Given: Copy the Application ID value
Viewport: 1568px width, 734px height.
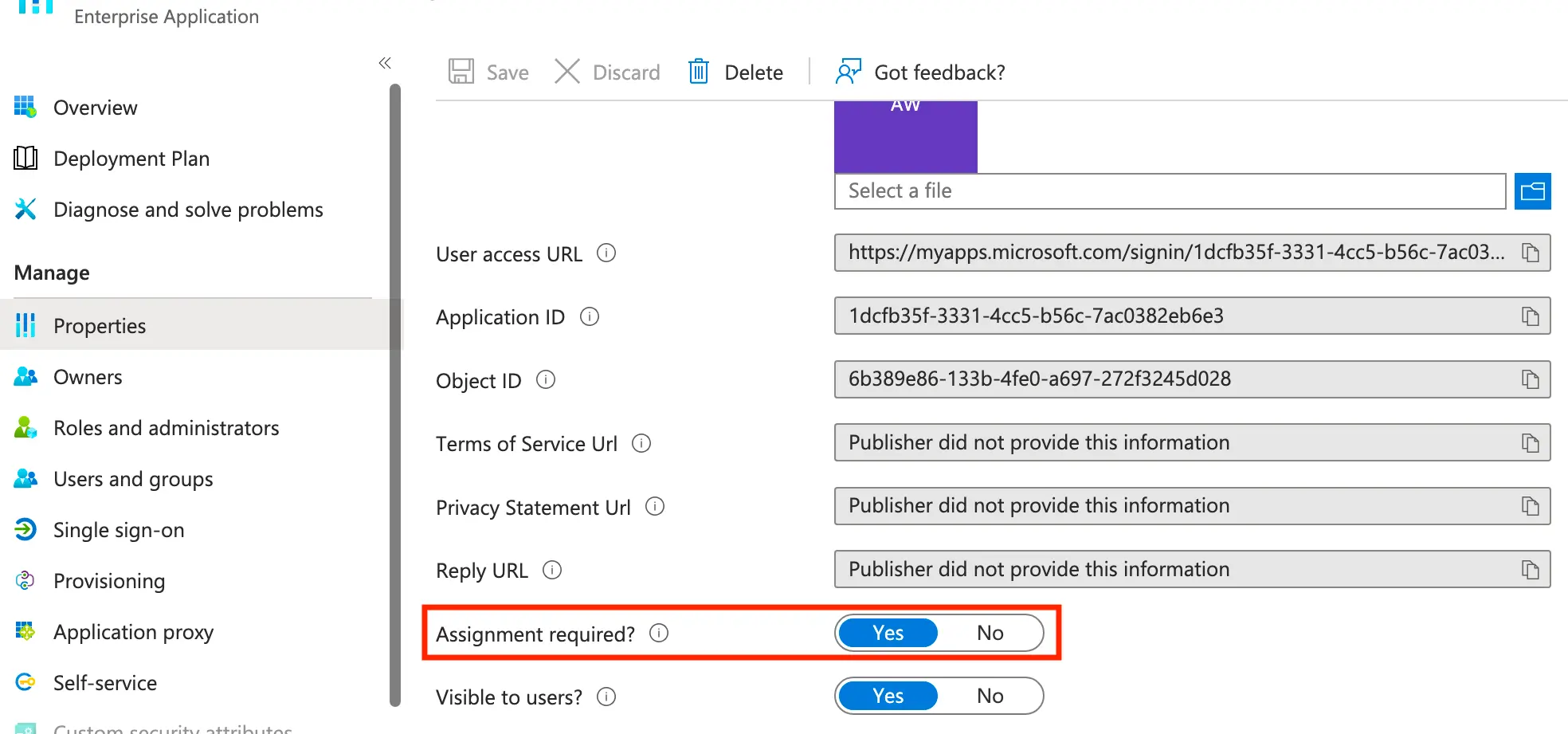Looking at the screenshot, I should click(x=1530, y=316).
